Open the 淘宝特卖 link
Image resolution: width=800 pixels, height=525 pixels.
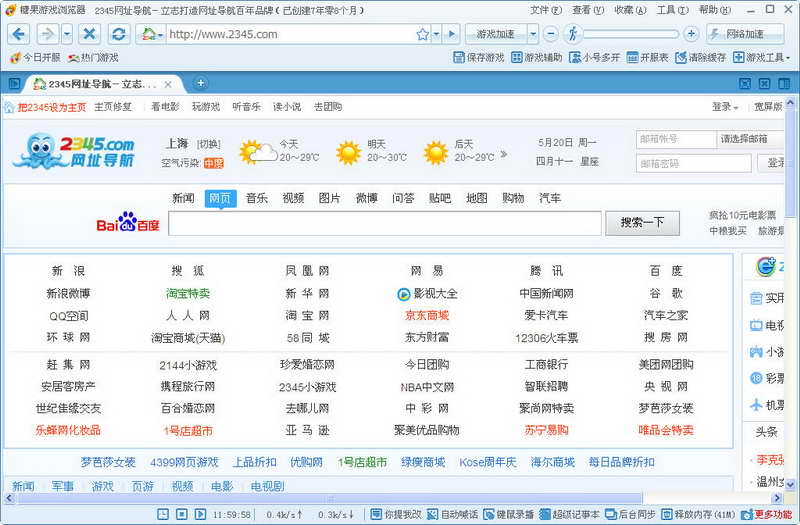pos(188,294)
